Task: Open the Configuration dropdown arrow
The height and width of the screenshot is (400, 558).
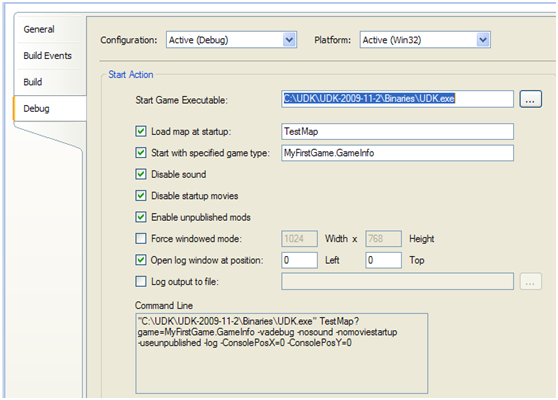Action: click(x=289, y=40)
